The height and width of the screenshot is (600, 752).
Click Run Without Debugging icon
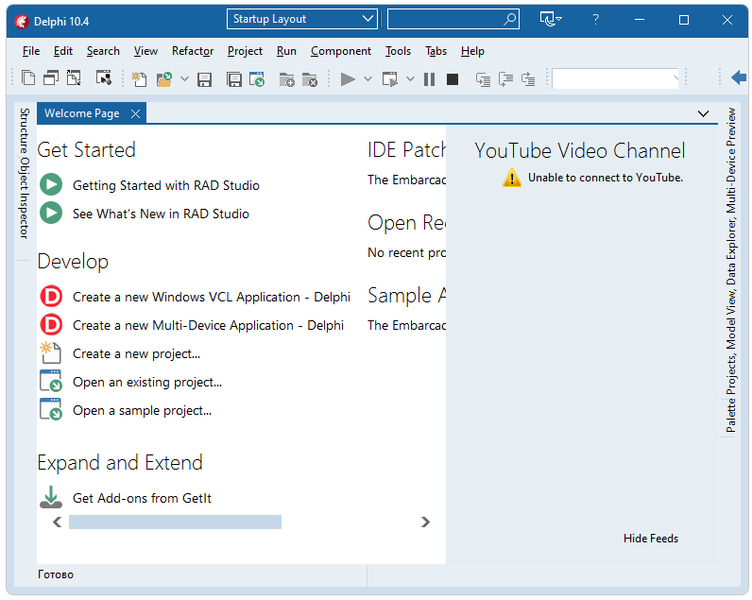(390, 79)
